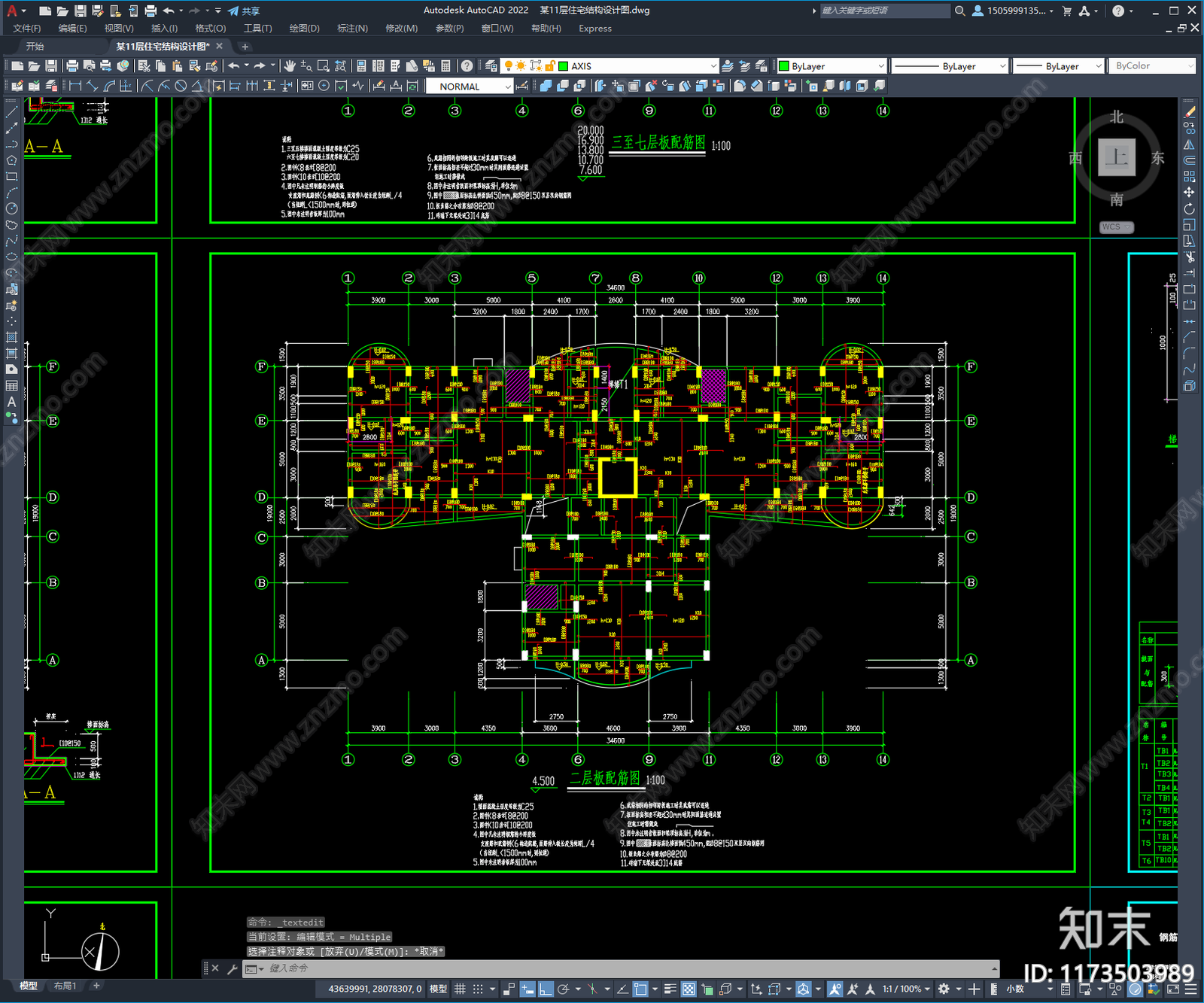Screen dimensions: 1204x1003
Task: Toggle lineweight display in status bar
Action: click(670, 989)
